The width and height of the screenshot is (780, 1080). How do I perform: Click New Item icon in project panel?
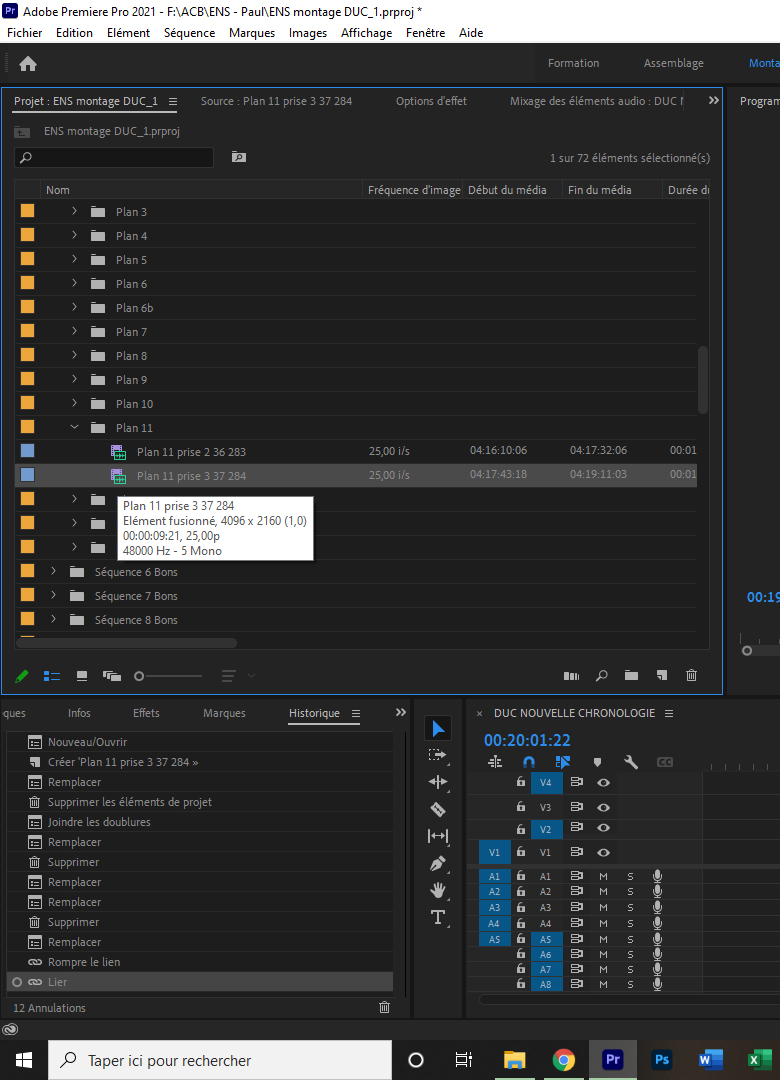click(x=661, y=676)
